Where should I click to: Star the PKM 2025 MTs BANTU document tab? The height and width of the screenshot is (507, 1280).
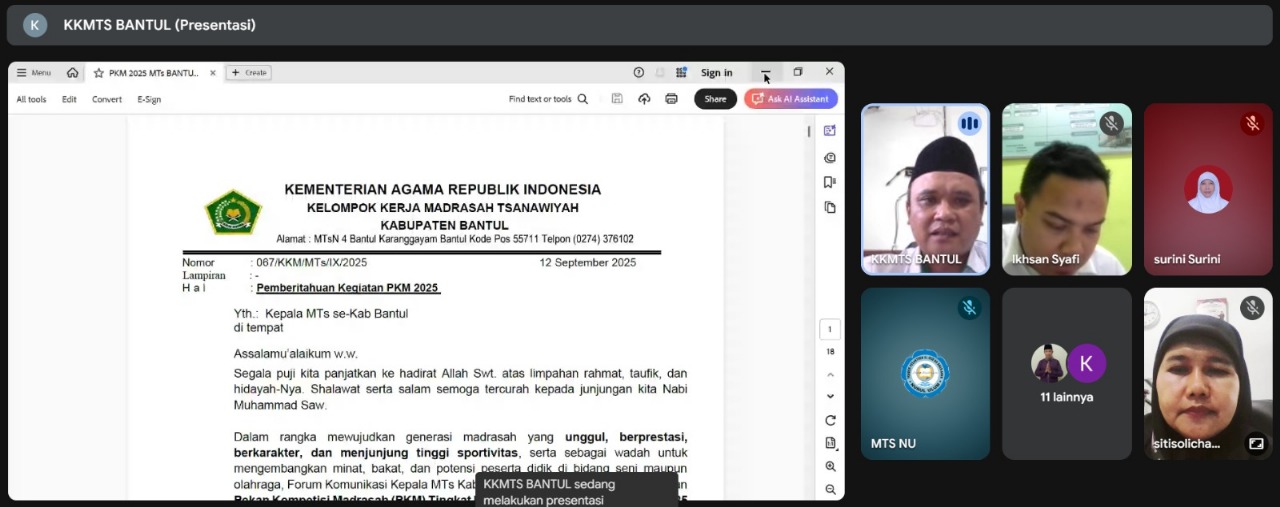(98, 73)
